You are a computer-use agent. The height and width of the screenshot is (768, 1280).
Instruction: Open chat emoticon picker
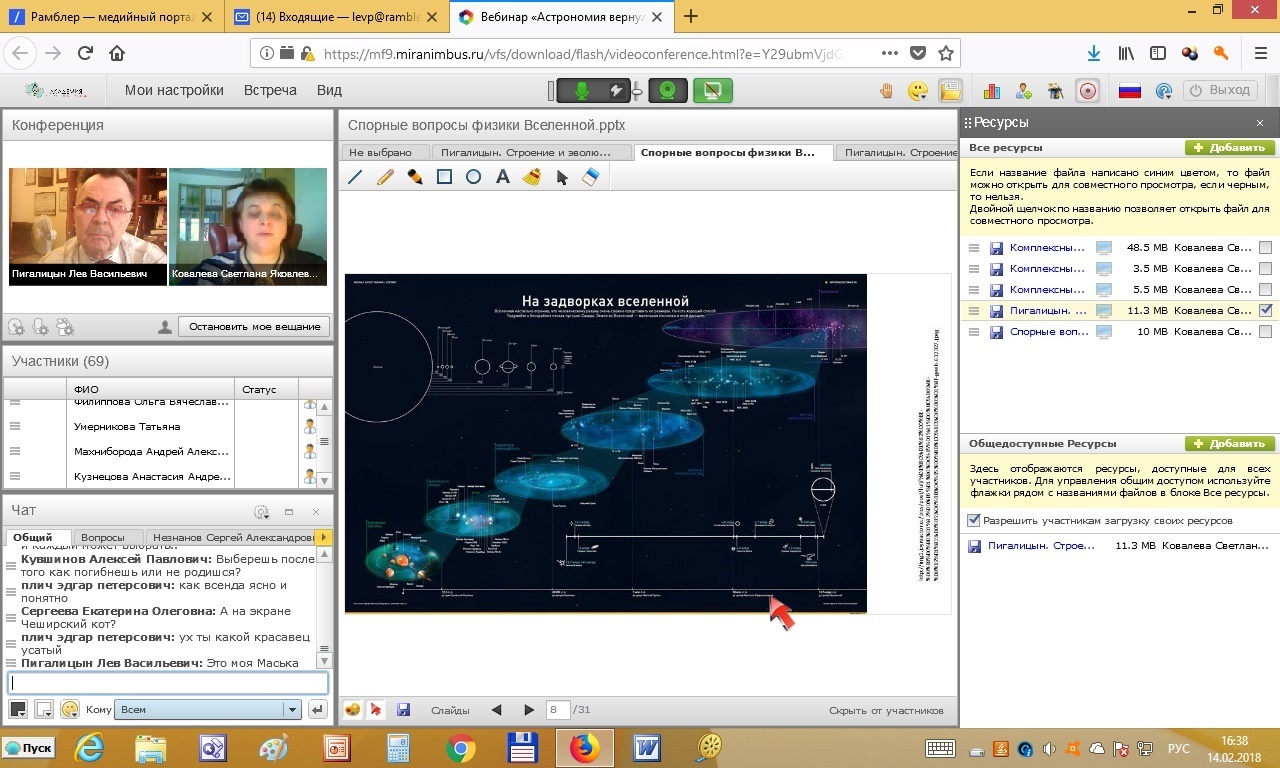(70, 709)
